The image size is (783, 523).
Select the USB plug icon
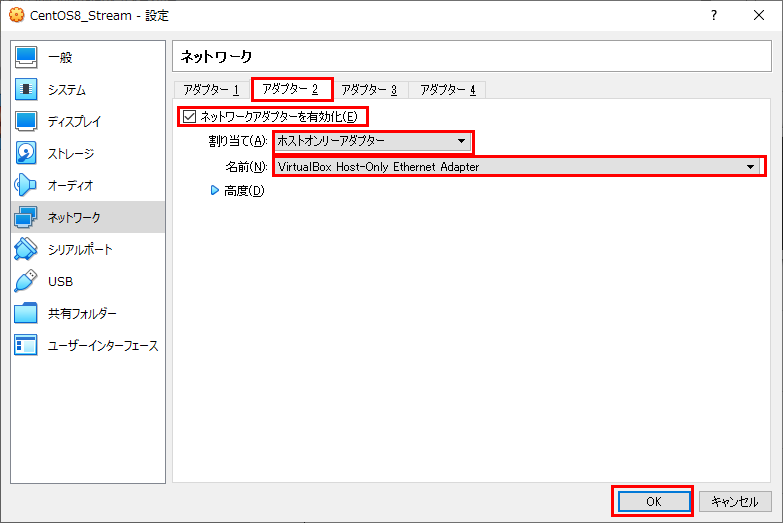[25, 281]
